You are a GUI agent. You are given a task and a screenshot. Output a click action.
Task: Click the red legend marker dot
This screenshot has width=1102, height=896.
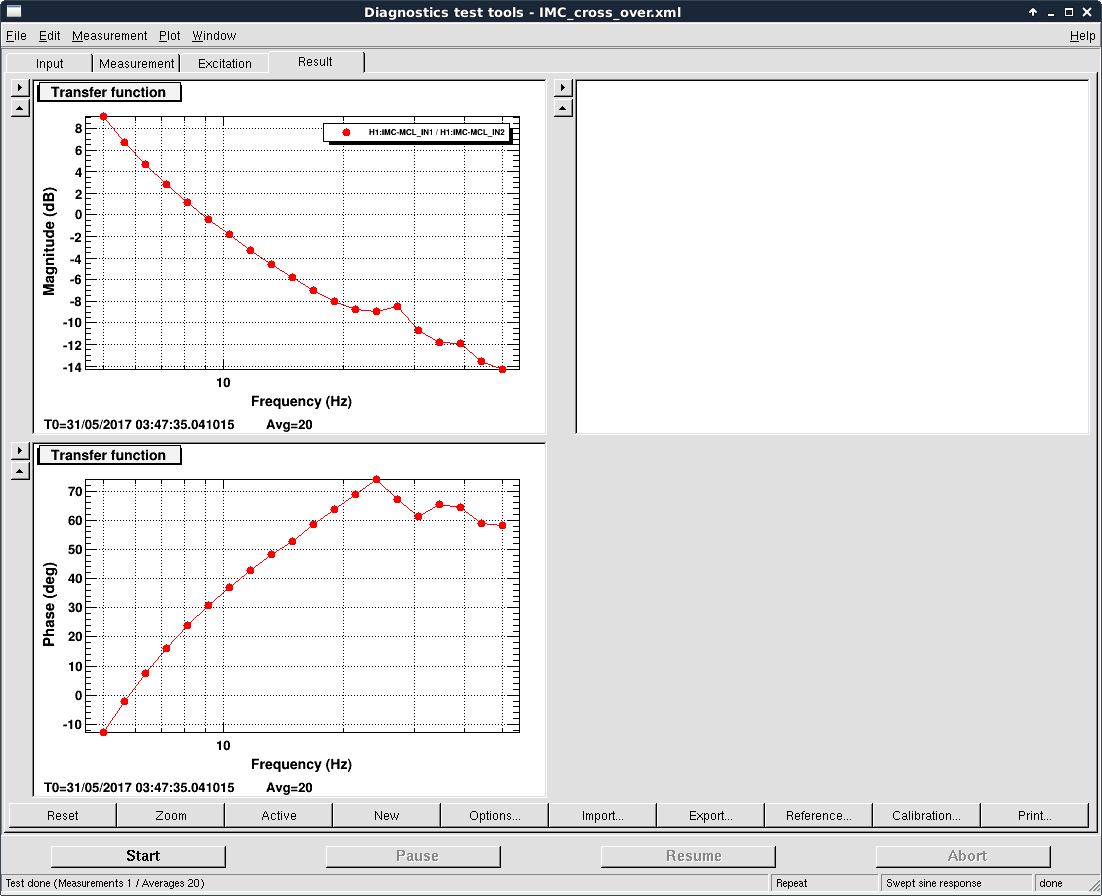pyautogui.click(x=346, y=132)
